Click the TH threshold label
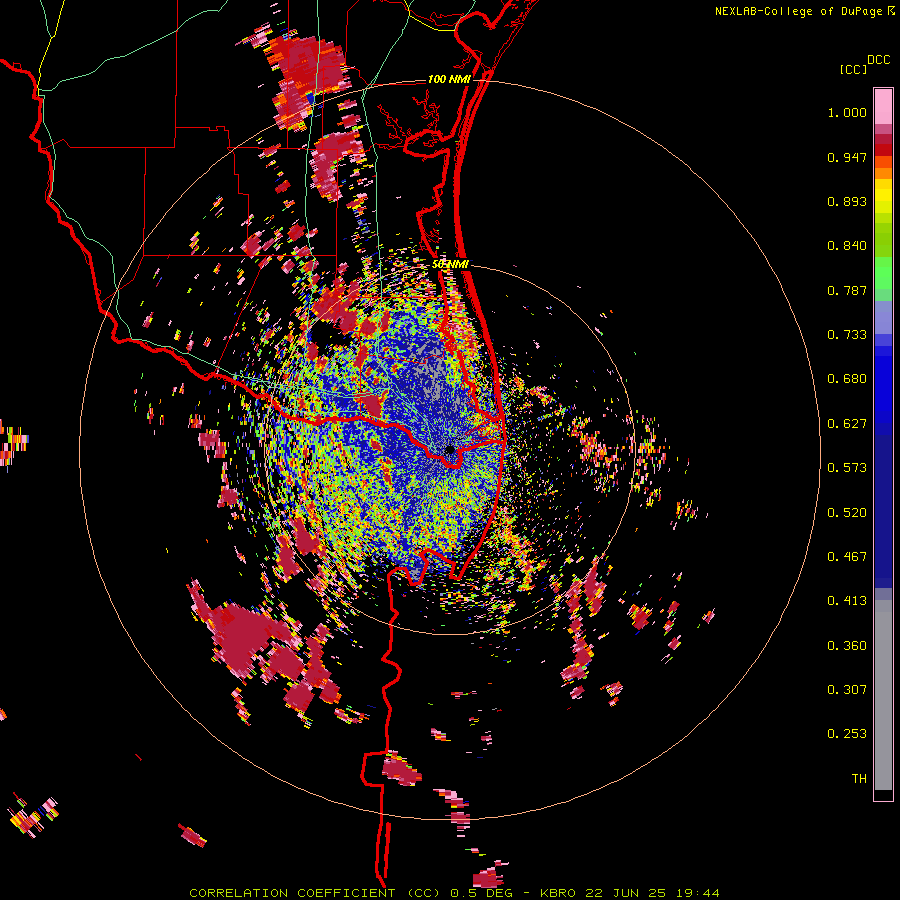Screen dimensions: 900x900 [859, 779]
